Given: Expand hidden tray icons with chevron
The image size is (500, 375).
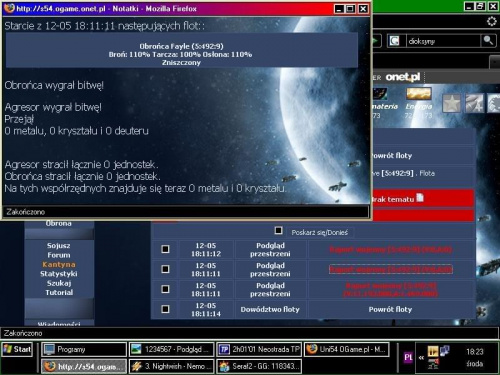Looking at the screenshot, I should pyautogui.click(x=421, y=357).
